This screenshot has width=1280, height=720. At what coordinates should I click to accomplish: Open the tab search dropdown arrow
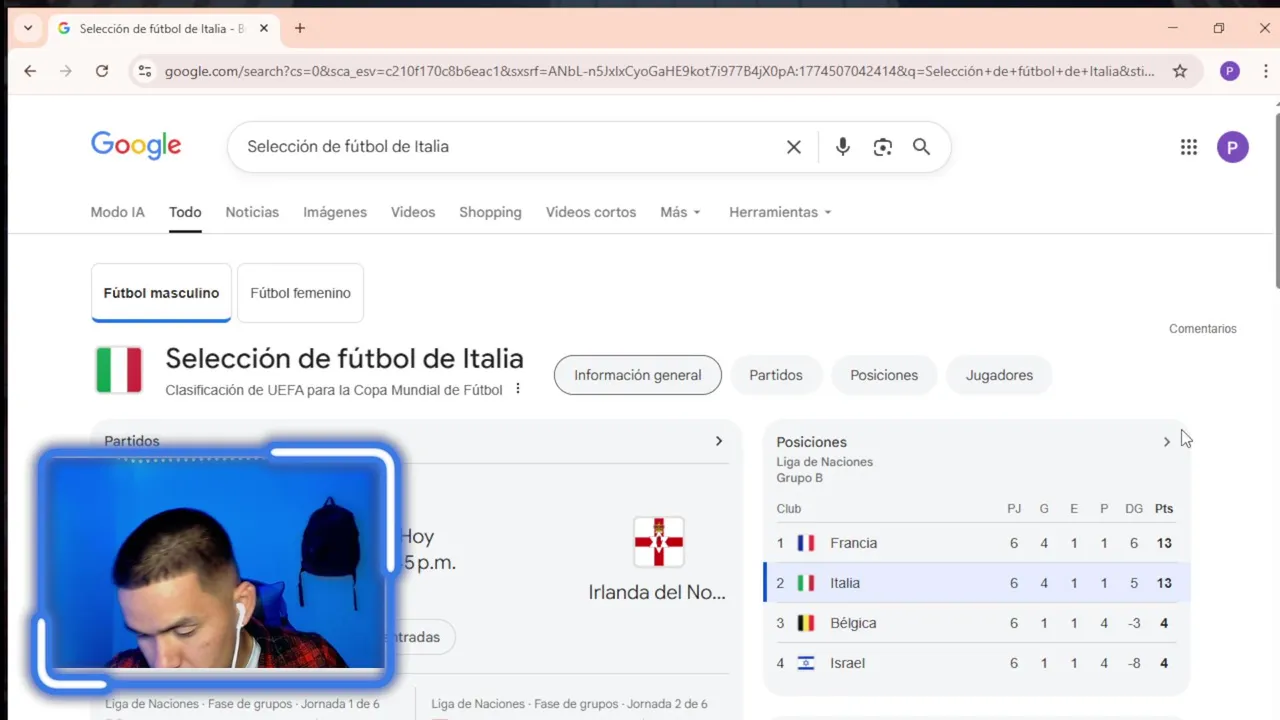(x=28, y=28)
